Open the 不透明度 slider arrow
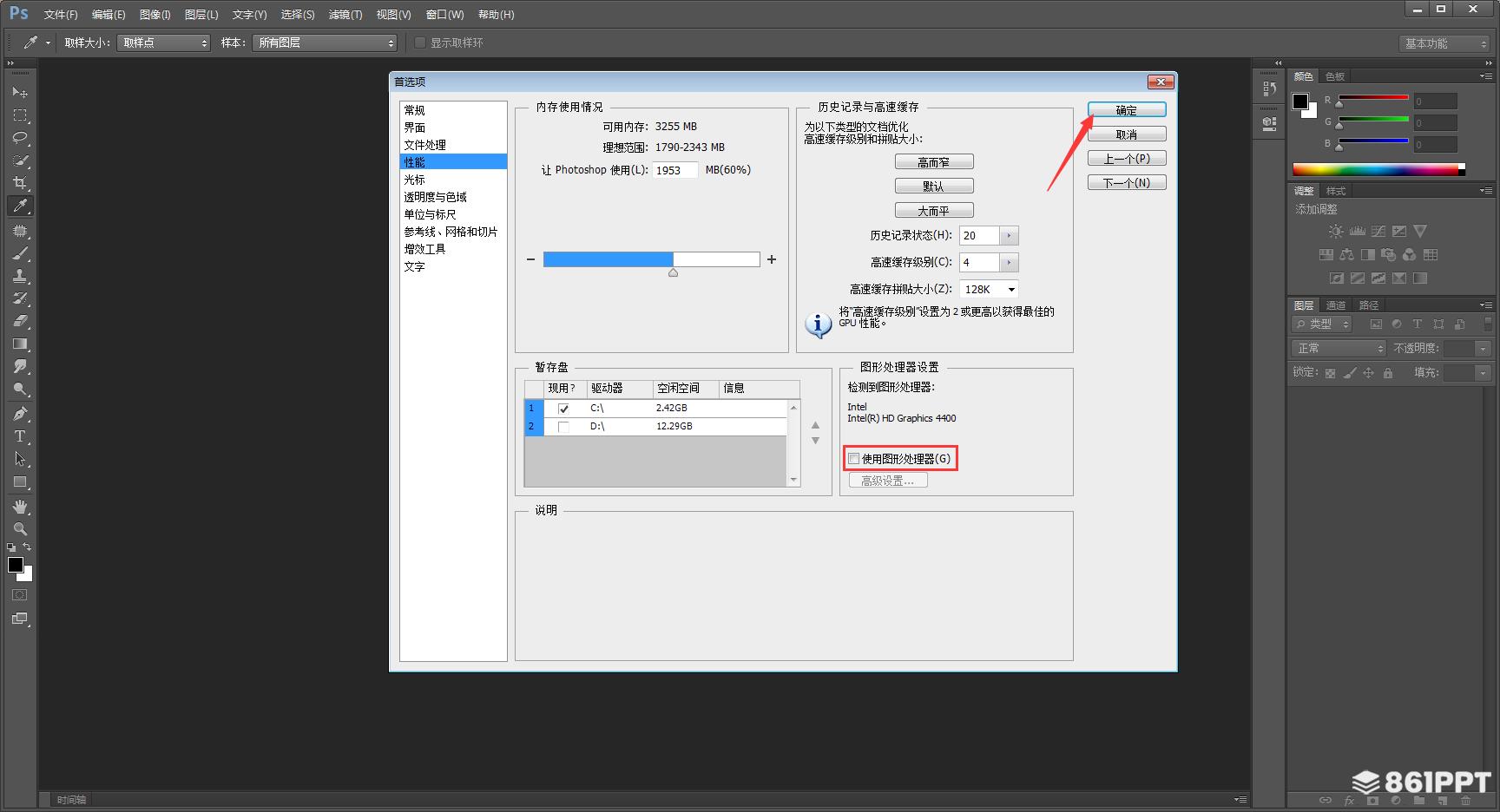Image resolution: width=1500 pixels, height=812 pixels. [1483, 348]
